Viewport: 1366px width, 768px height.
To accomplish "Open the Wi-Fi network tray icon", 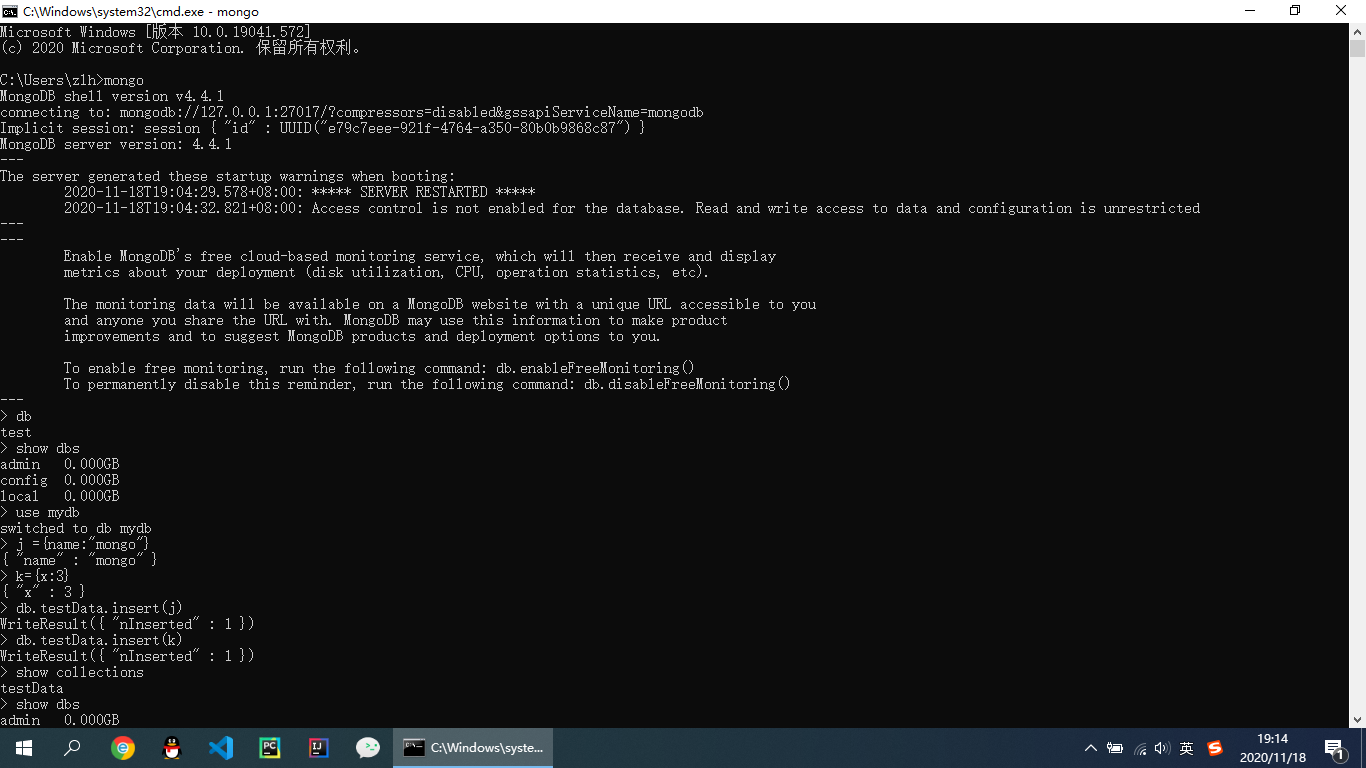I will (1140, 748).
